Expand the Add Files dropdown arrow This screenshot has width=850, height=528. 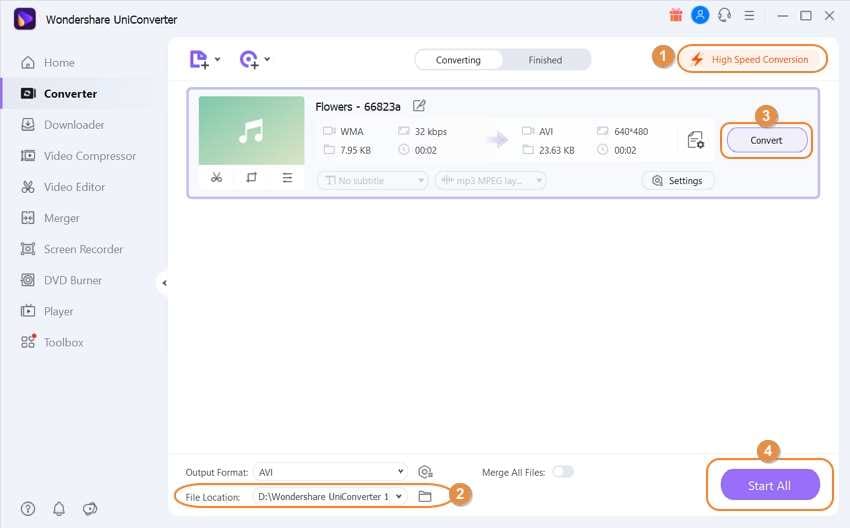pos(217,59)
